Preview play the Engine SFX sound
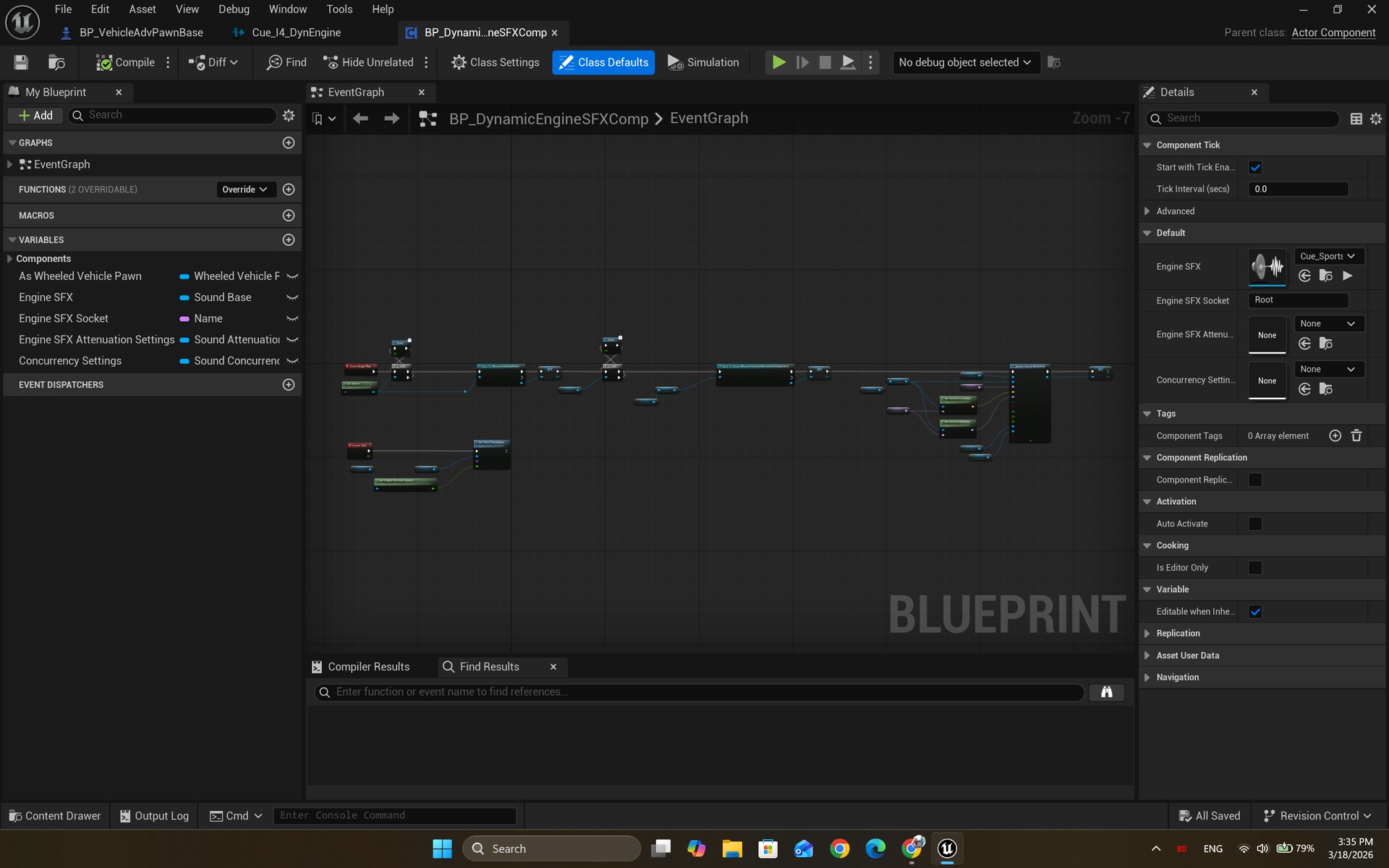The width and height of the screenshot is (1389, 868). (1347, 276)
